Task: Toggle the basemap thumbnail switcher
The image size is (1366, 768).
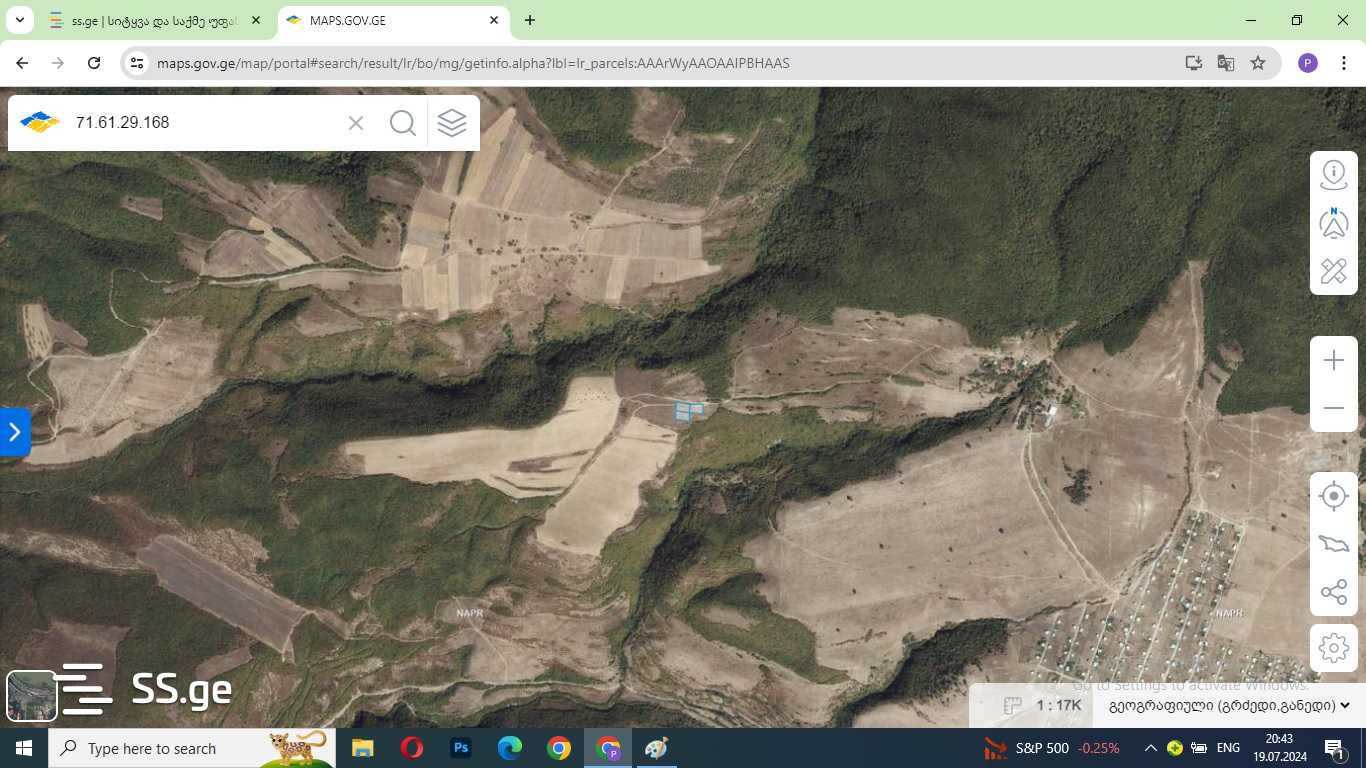Action: 31,695
